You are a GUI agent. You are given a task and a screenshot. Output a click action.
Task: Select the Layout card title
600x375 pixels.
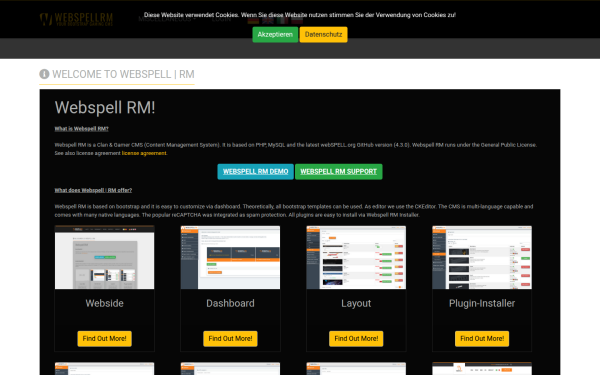click(x=356, y=303)
